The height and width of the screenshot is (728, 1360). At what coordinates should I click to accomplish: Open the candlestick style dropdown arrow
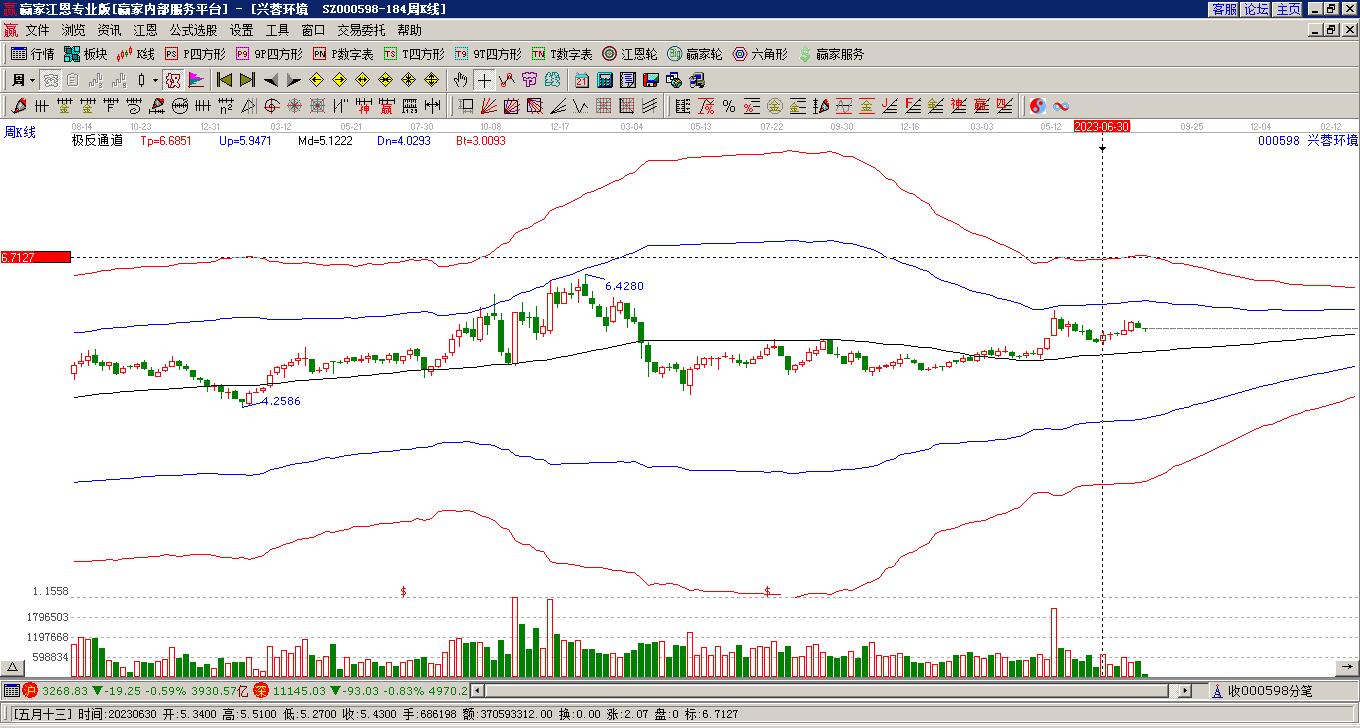click(155, 80)
